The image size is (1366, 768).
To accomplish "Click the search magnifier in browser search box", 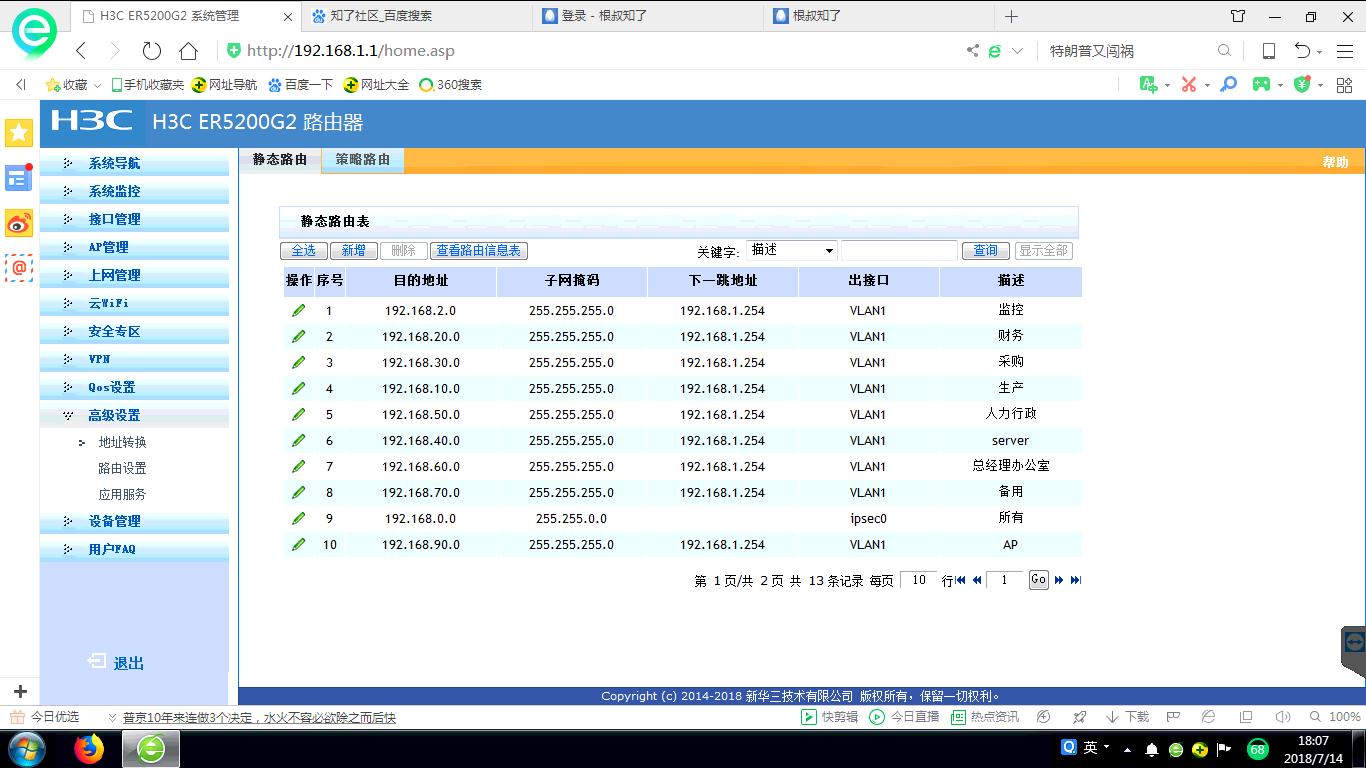I will (x=1224, y=51).
